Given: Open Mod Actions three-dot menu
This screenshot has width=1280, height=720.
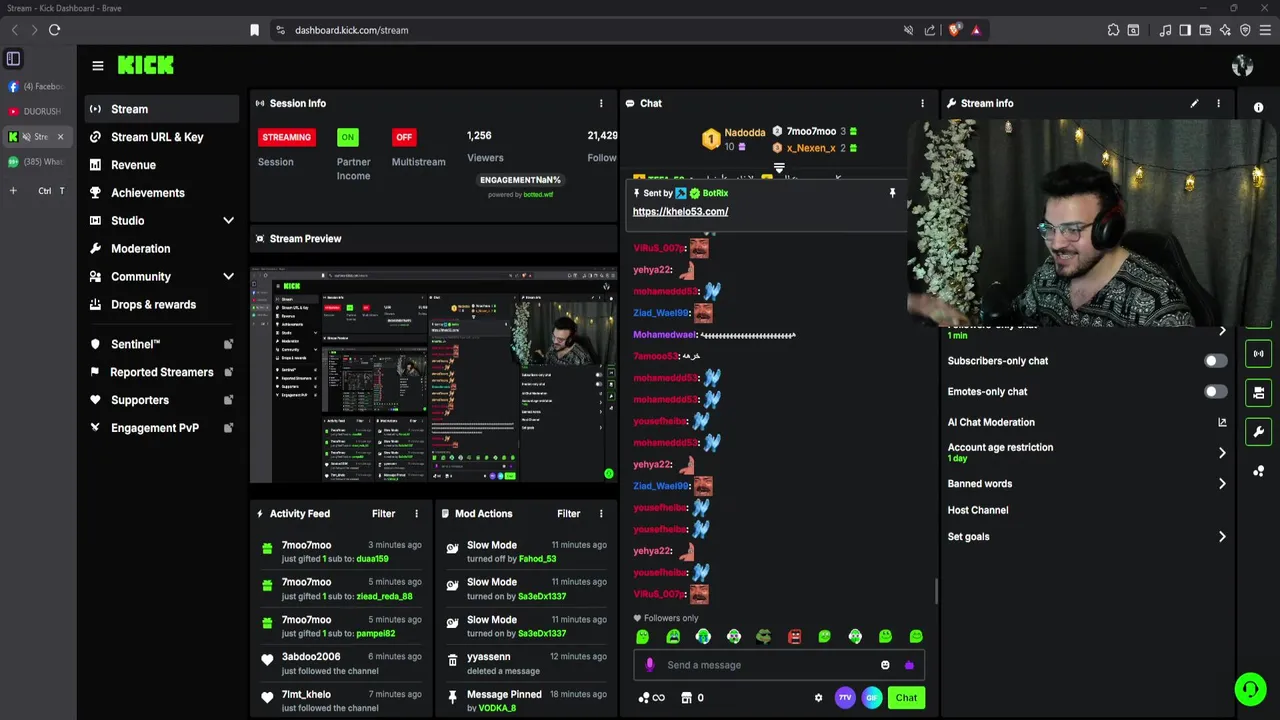Looking at the screenshot, I should pyautogui.click(x=601, y=514).
